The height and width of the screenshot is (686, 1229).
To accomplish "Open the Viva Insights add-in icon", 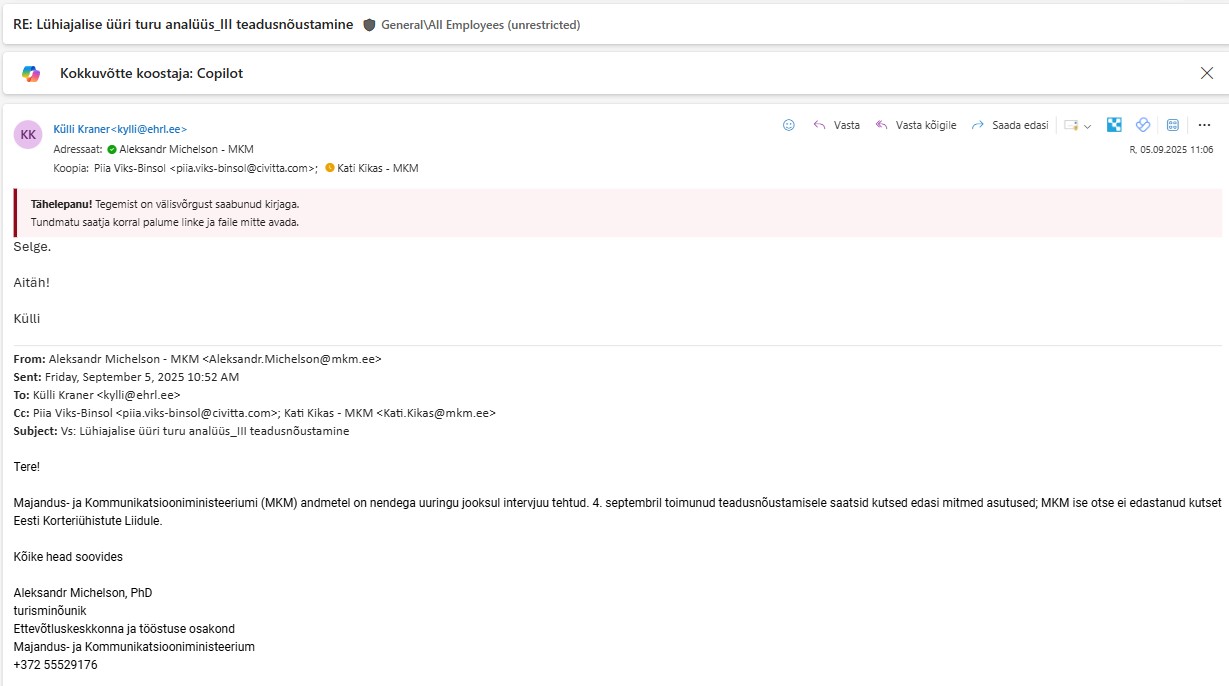I will pyautogui.click(x=1143, y=125).
